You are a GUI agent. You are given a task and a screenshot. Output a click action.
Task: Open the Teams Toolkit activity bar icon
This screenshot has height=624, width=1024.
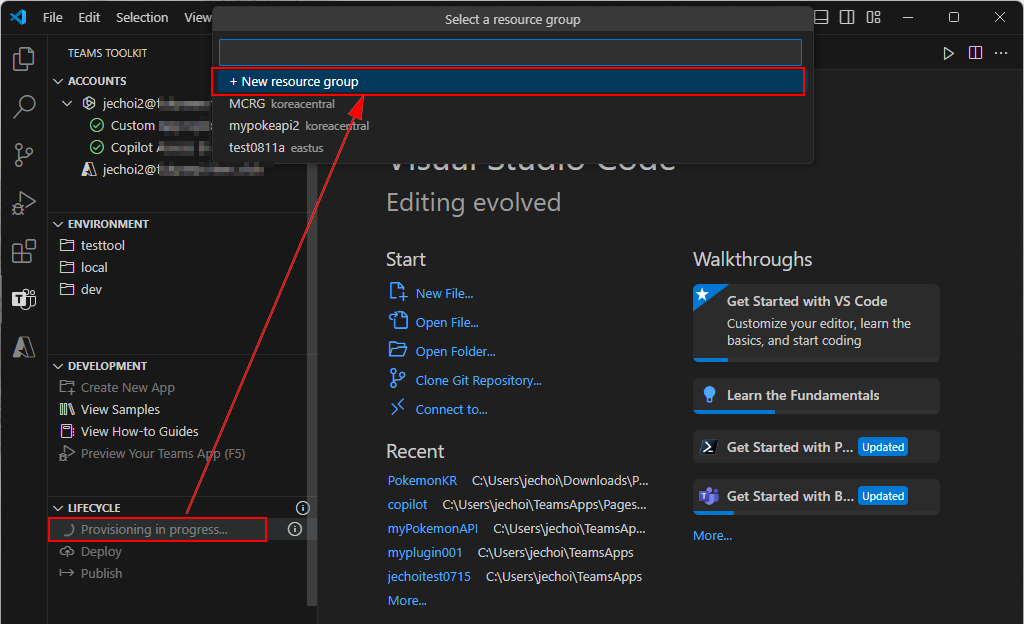point(24,300)
